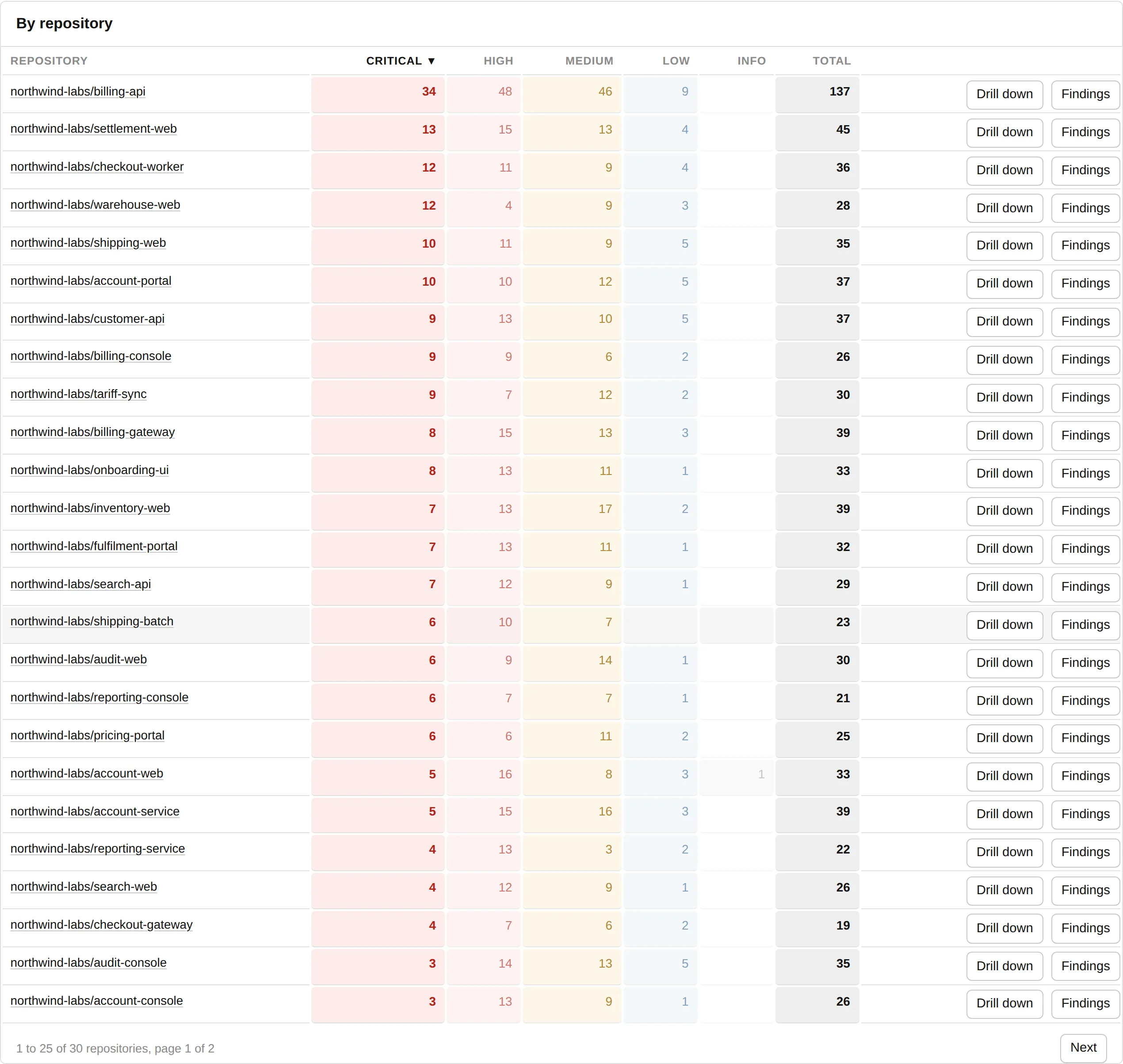View Findings for search-web

[1085, 891]
